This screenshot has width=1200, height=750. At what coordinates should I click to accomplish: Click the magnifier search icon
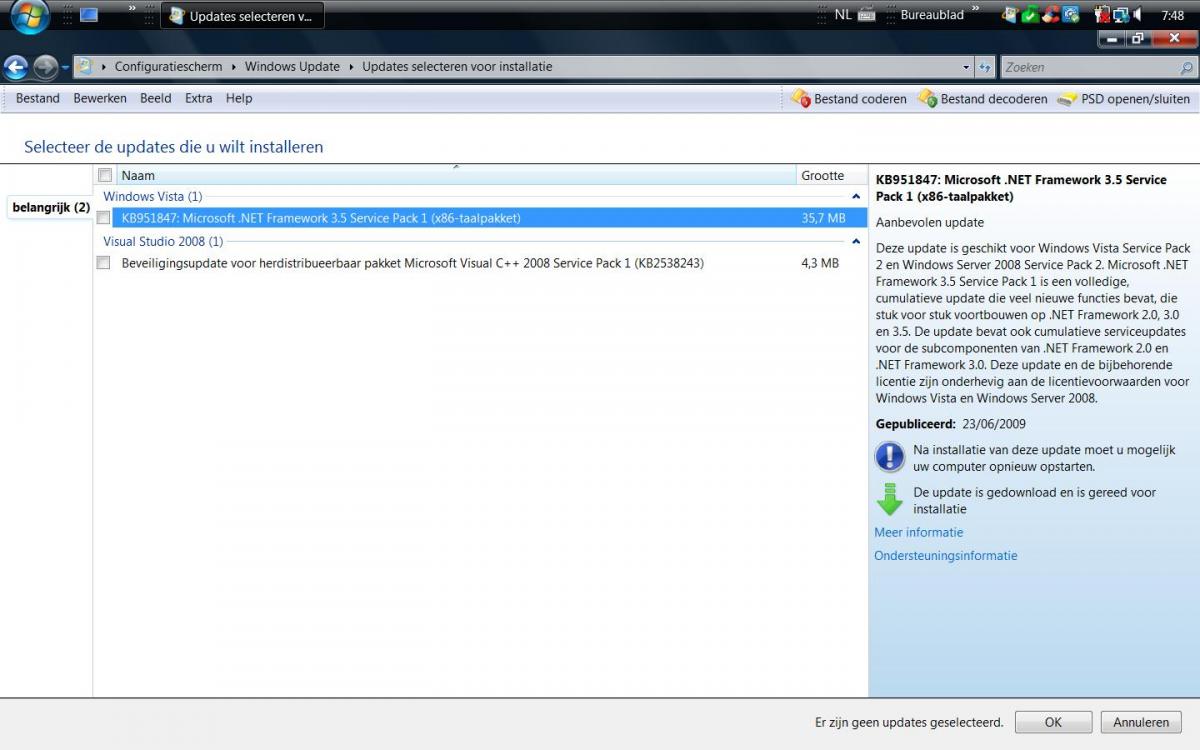[x=1187, y=68]
